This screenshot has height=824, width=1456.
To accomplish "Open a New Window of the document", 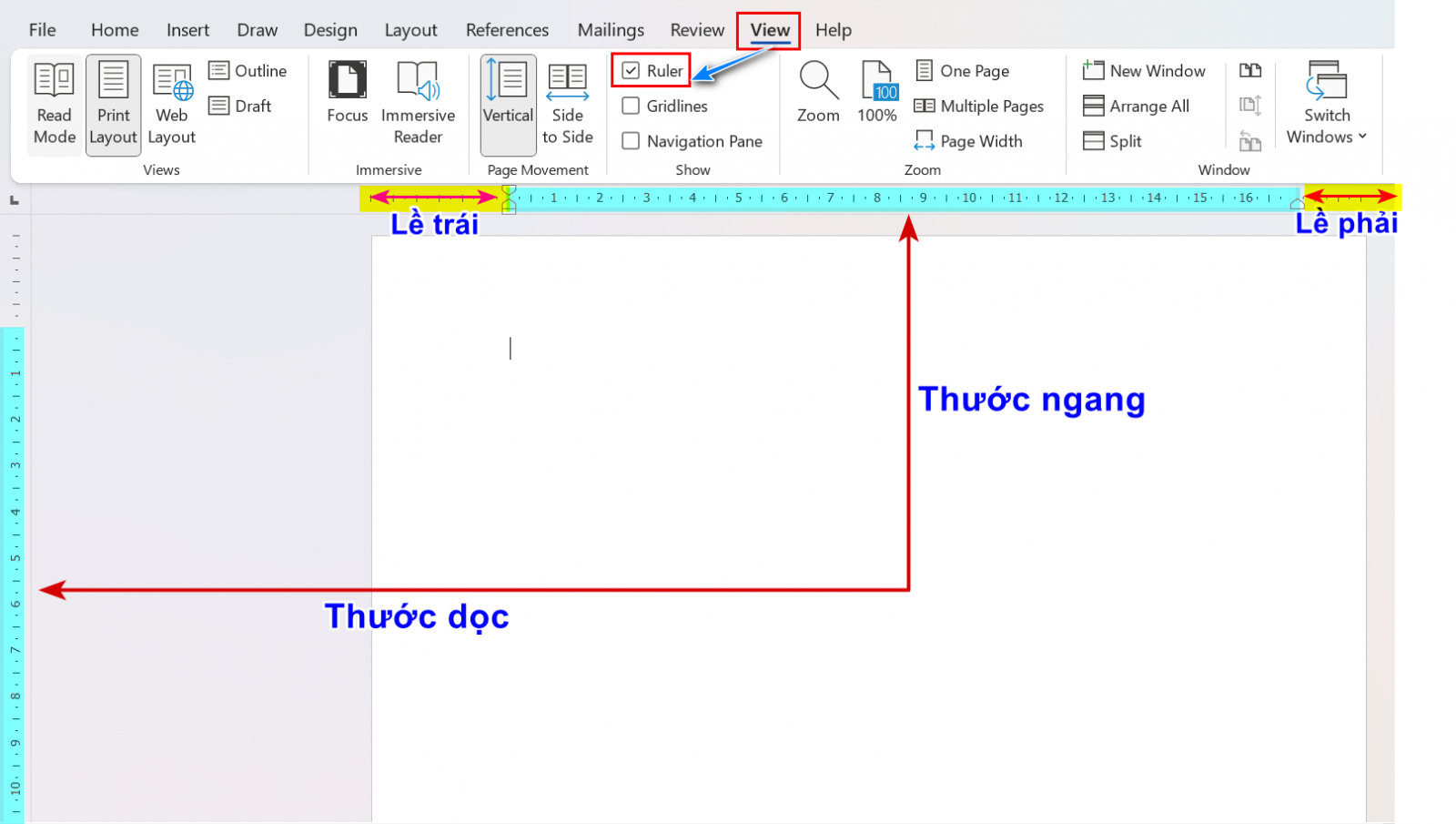I will [1145, 70].
